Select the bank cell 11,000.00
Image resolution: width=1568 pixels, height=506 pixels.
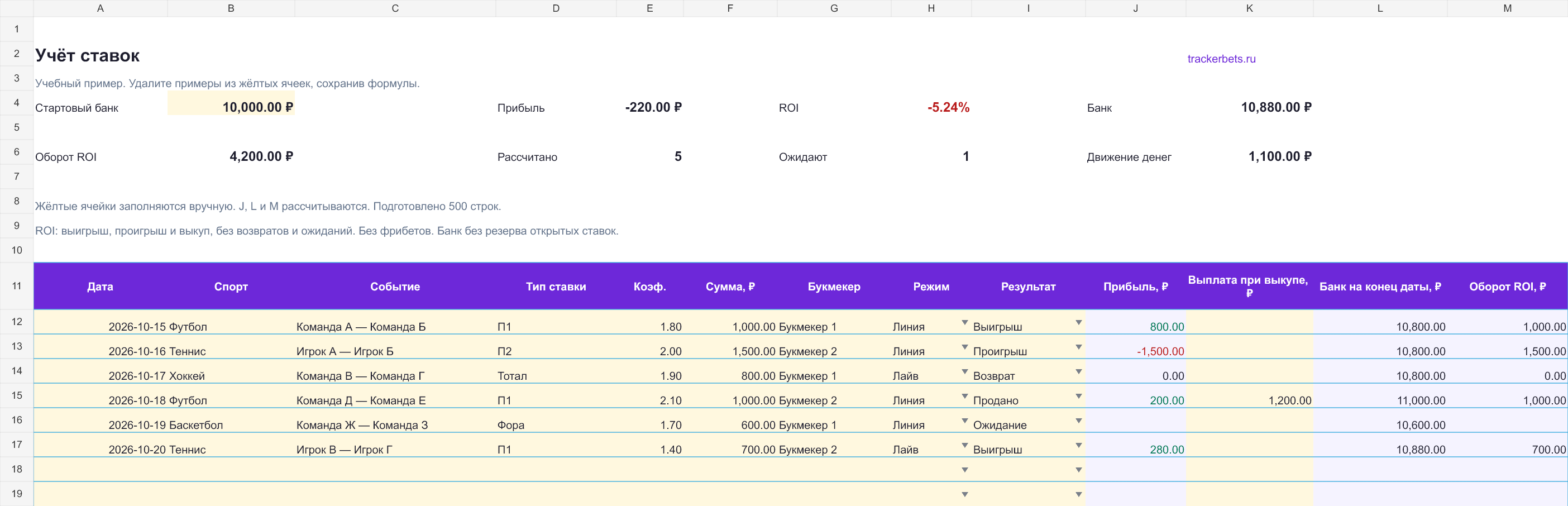click(x=1380, y=397)
